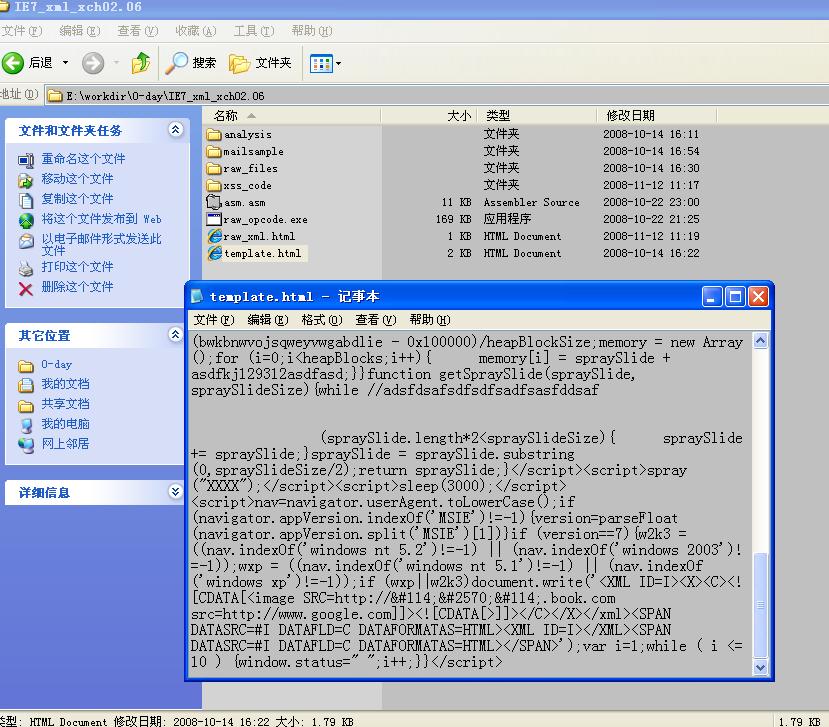Expand the Details (详细信息) panel
The image size is (829, 727).
176,492
